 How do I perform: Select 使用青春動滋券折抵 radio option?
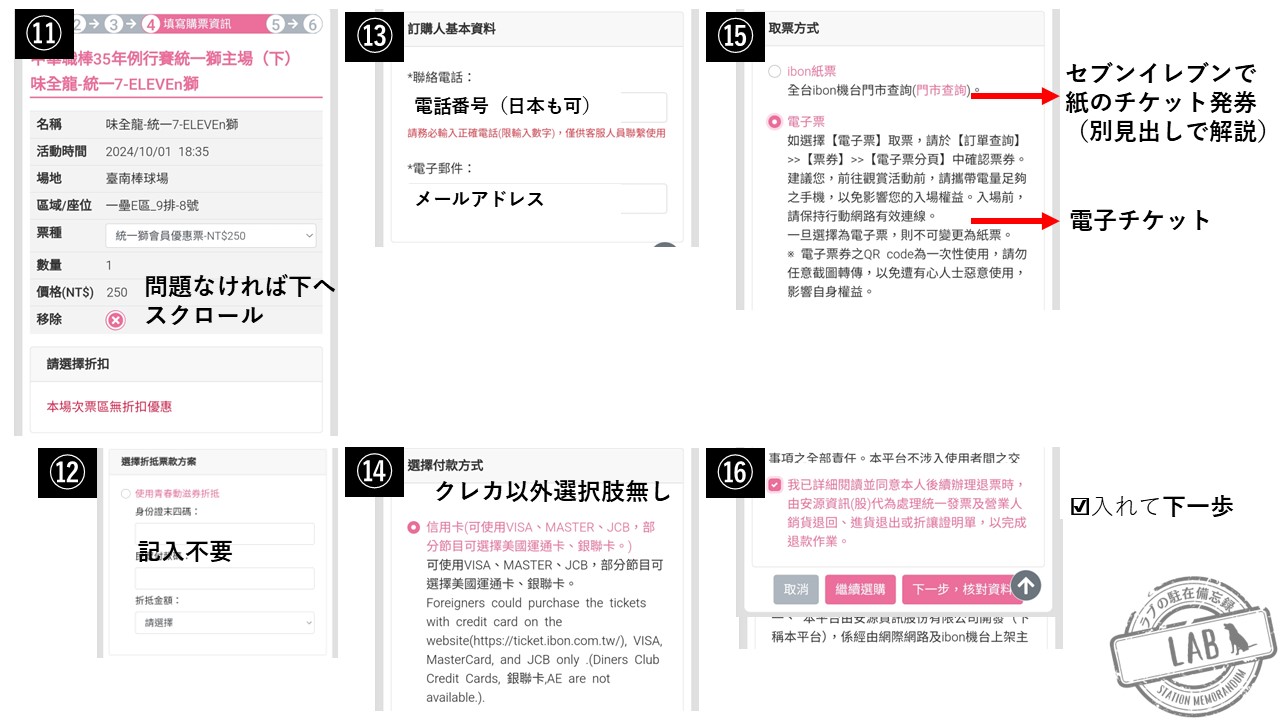coord(125,493)
